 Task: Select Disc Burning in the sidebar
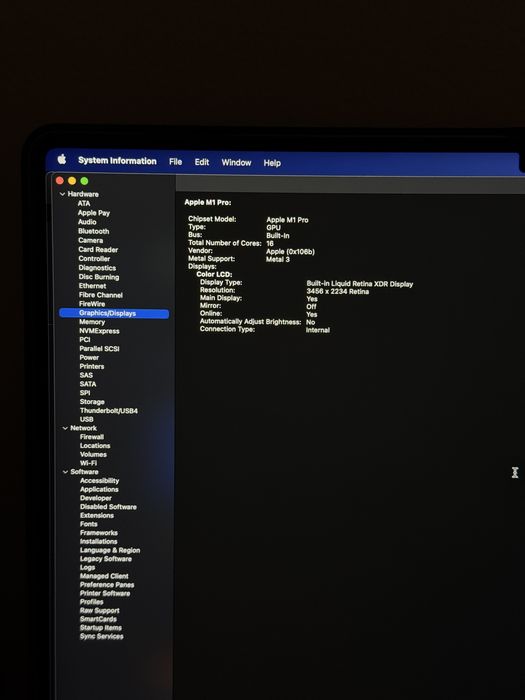point(99,277)
